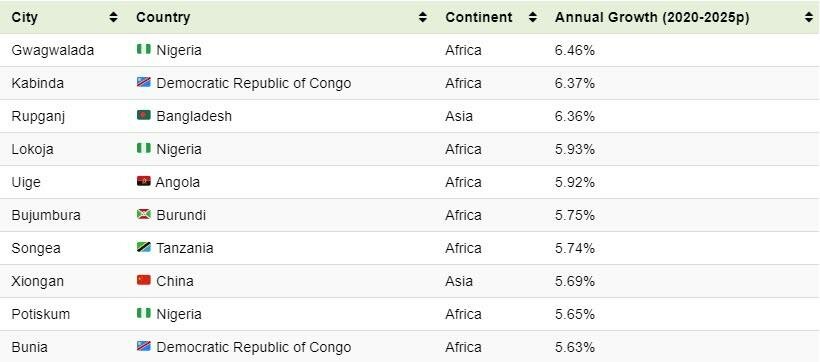Sort table by Country column arrows

(423, 17)
